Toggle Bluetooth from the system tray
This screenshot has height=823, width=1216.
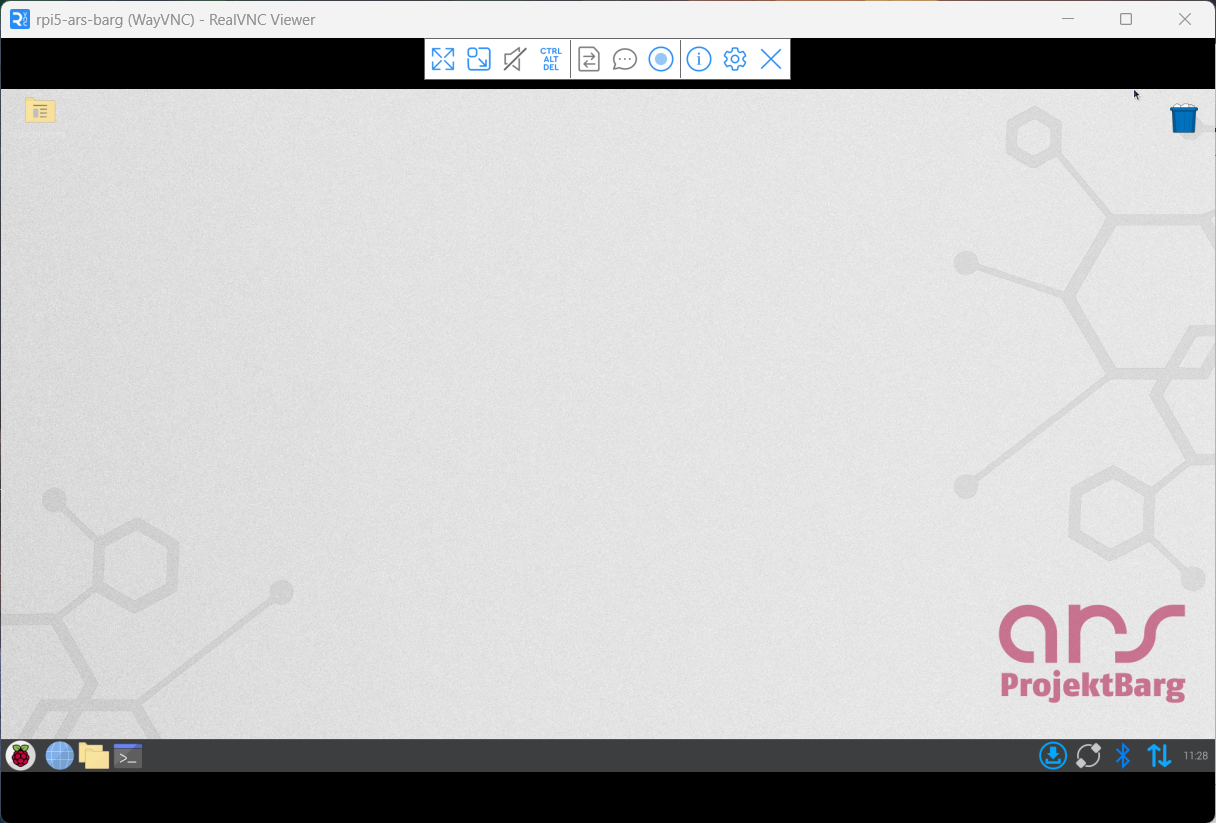tap(1123, 756)
